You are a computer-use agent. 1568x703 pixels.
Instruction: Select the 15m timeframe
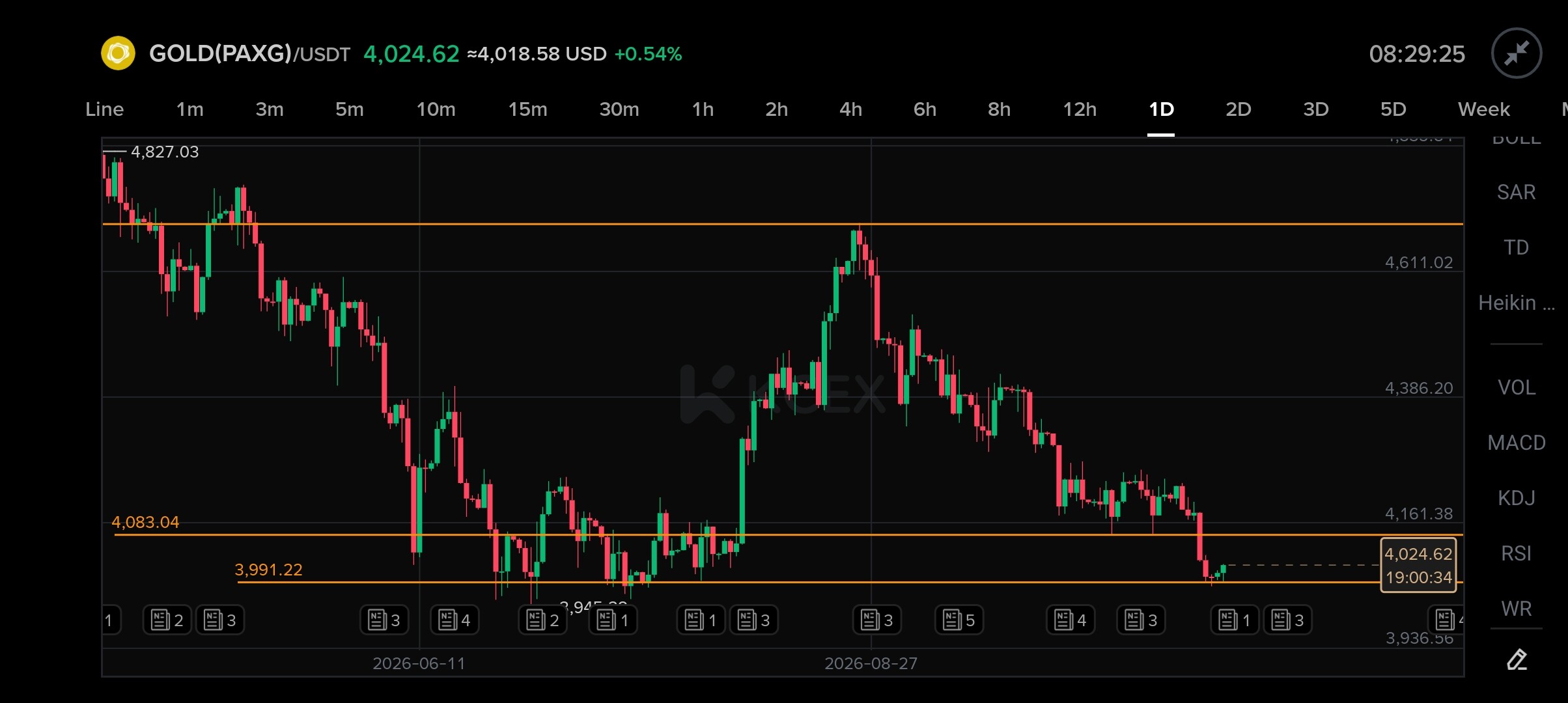click(527, 109)
